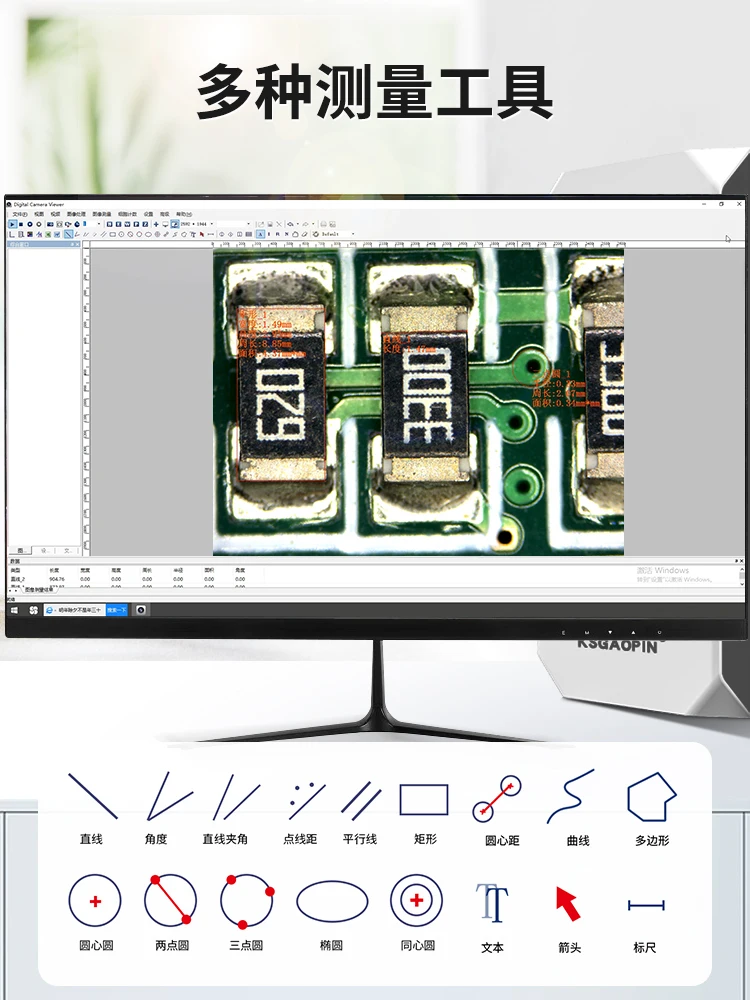
Task: Choose the 同心圆 concentric circle icon
Action: pos(416,901)
